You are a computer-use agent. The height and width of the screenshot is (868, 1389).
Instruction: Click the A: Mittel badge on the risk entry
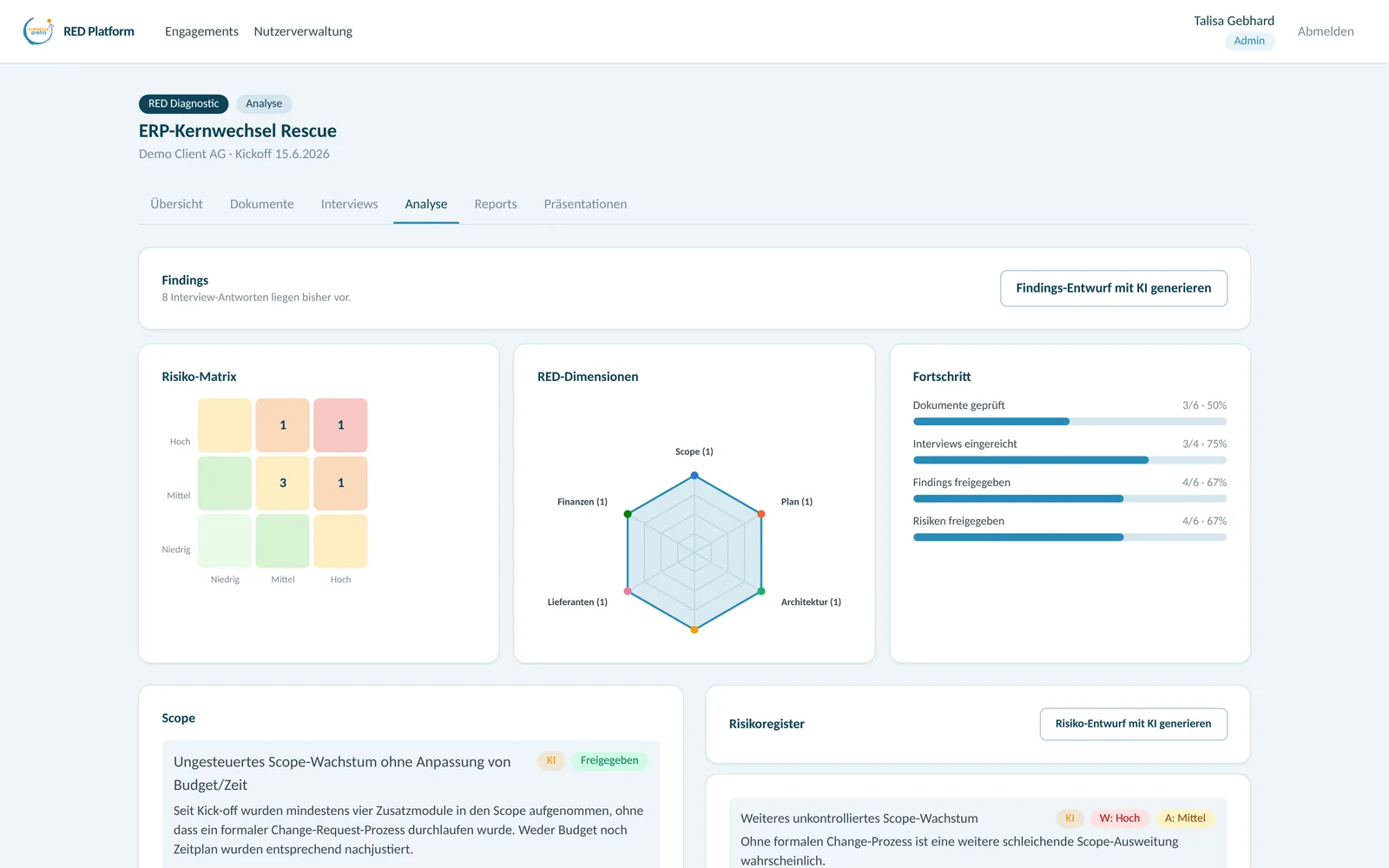pos(1185,819)
